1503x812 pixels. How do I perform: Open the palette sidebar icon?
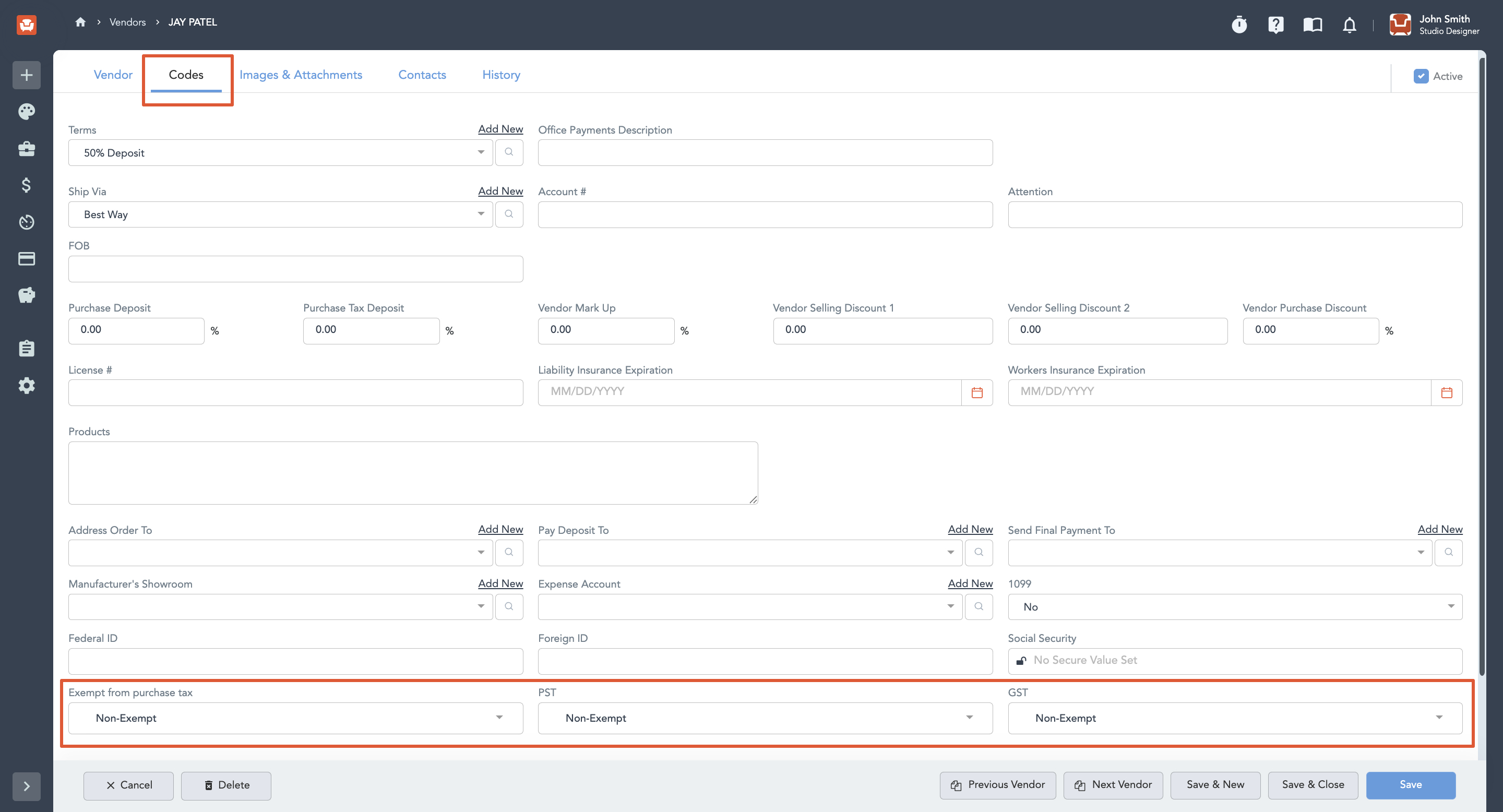pyautogui.click(x=26, y=112)
